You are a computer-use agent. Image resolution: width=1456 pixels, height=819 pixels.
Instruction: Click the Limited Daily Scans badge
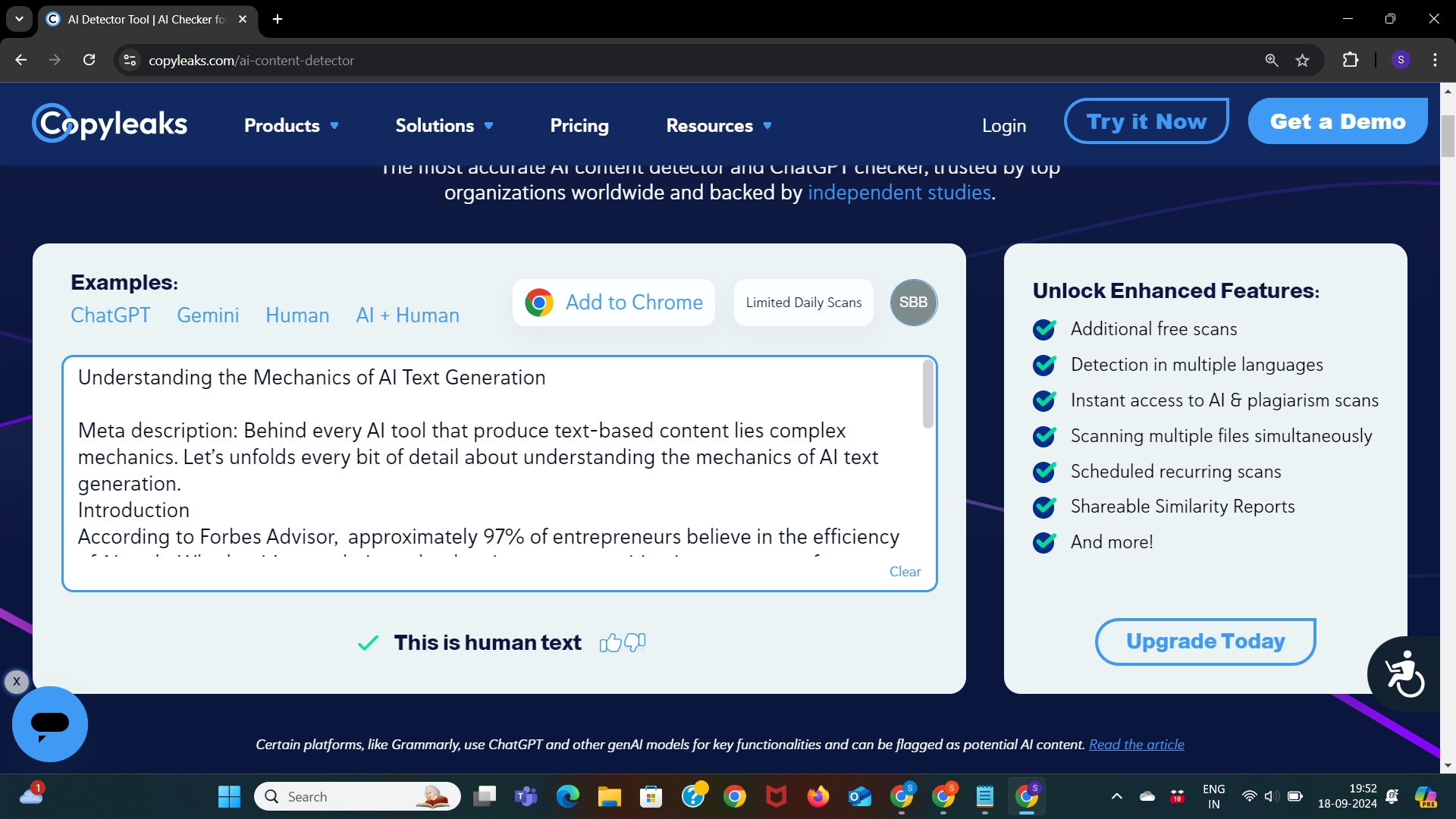pyautogui.click(x=804, y=303)
